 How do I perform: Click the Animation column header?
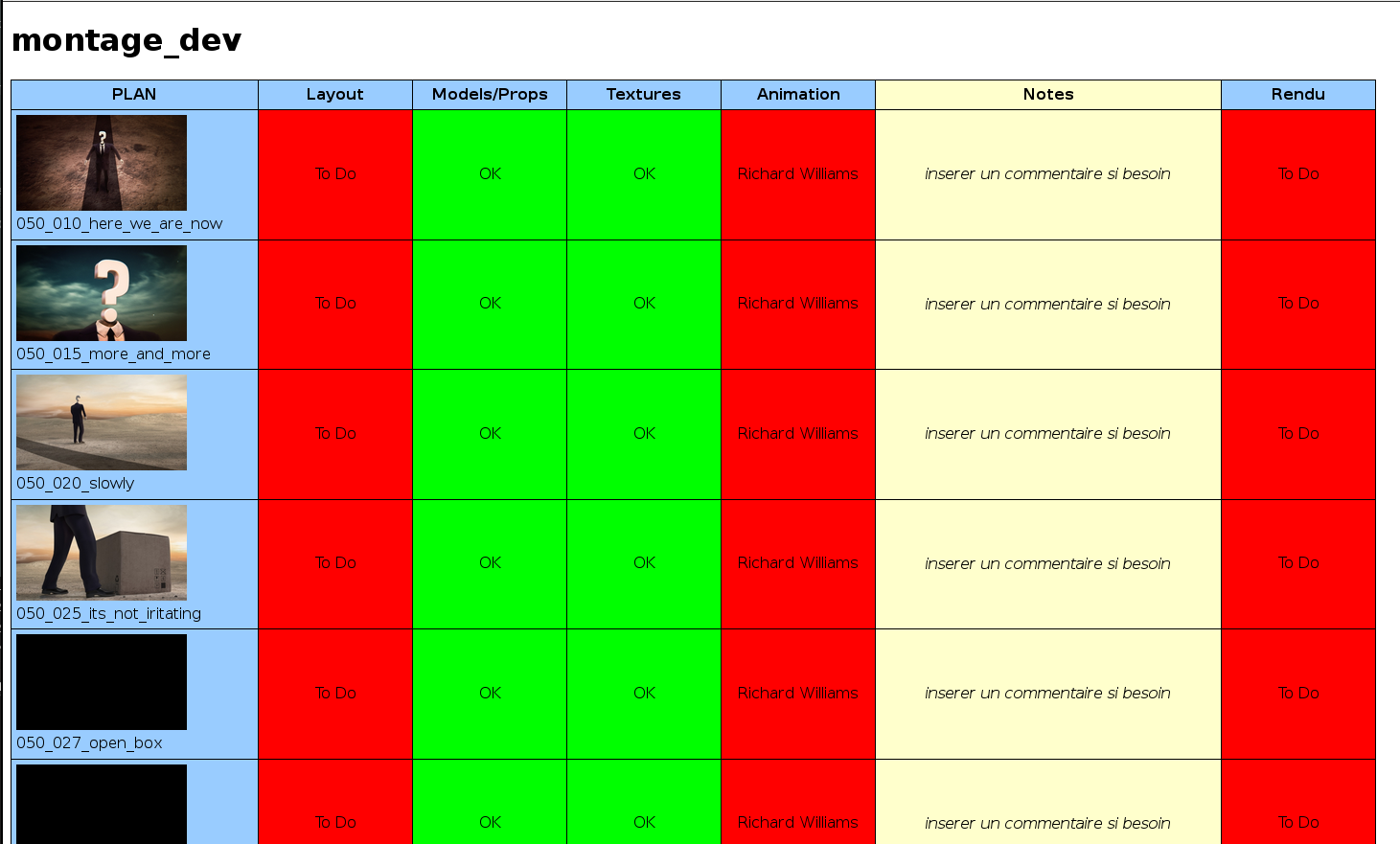click(x=798, y=94)
